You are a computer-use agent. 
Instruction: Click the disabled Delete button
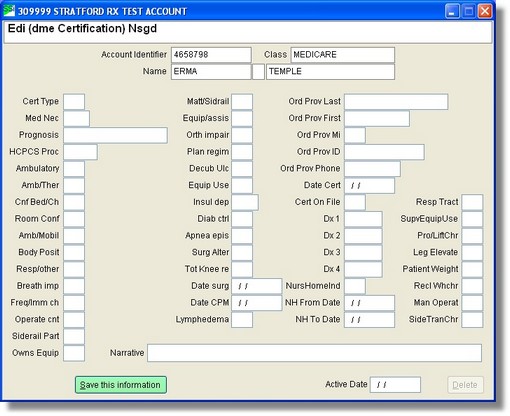[465, 385]
